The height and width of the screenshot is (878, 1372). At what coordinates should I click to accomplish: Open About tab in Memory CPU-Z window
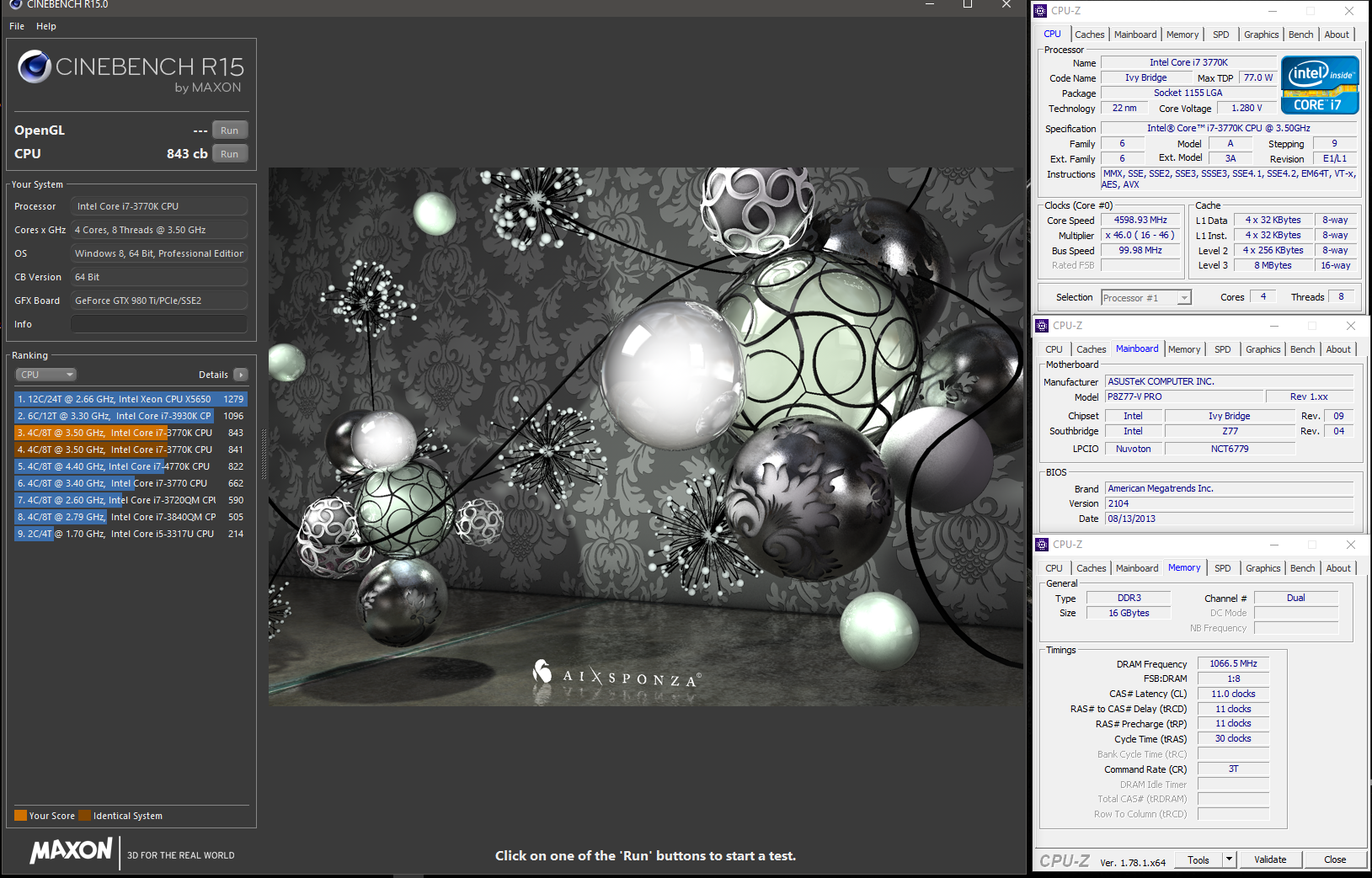tap(1338, 568)
